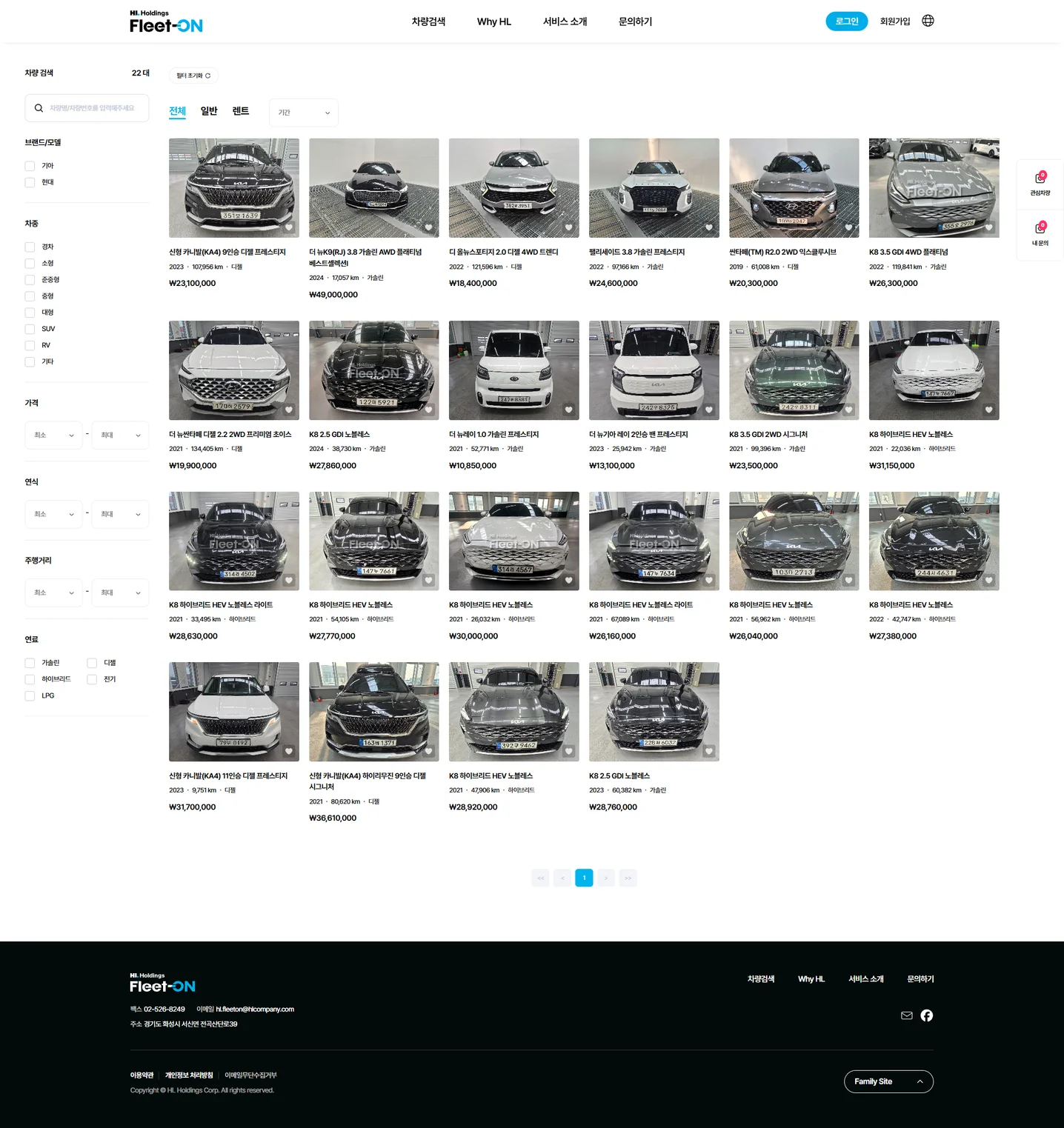Screen dimensions: 1064x1128
Task: Open the 가격 minimum dropdown
Action: [53, 435]
